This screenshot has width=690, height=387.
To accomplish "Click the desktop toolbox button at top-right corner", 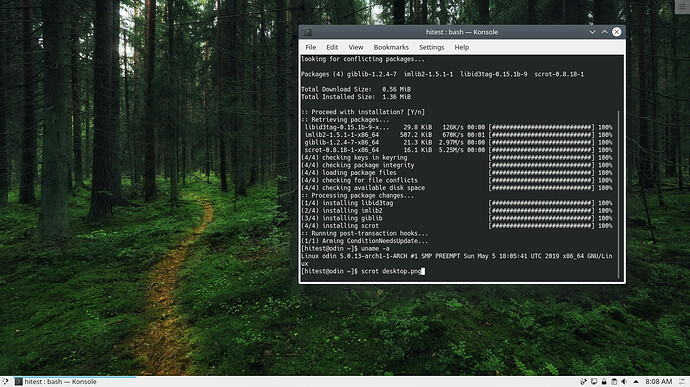I will 682,7.
